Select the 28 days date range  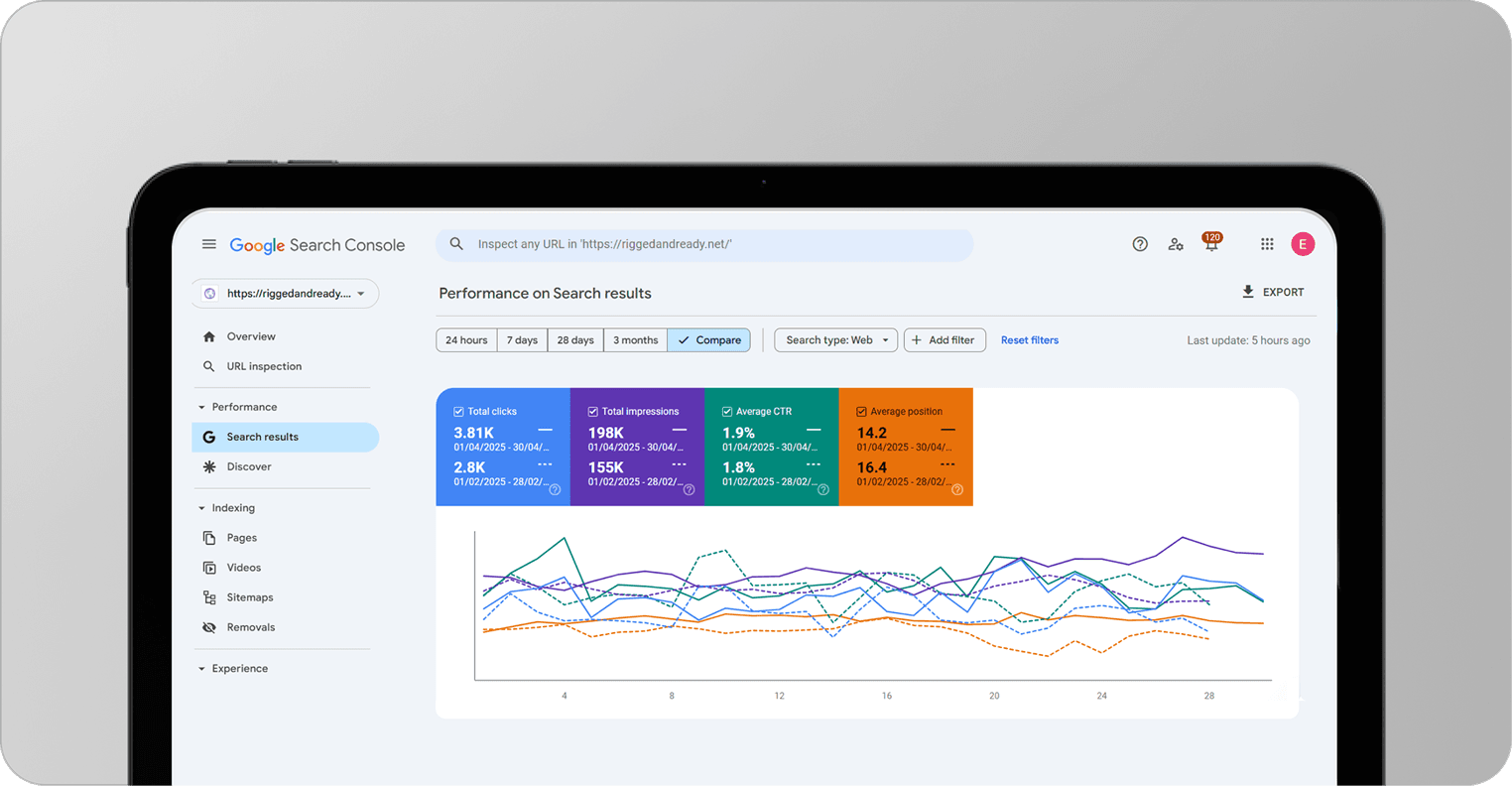click(x=575, y=340)
